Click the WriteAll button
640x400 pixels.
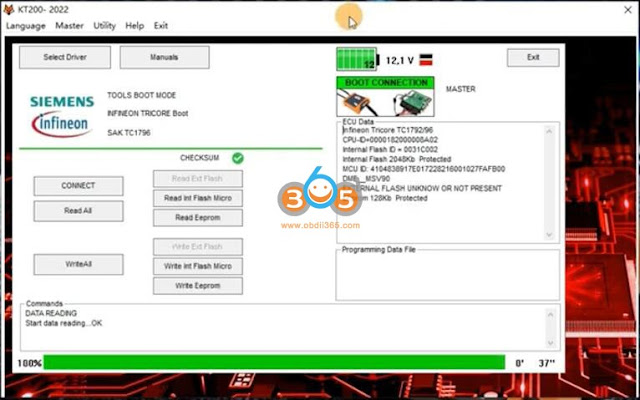(78, 264)
